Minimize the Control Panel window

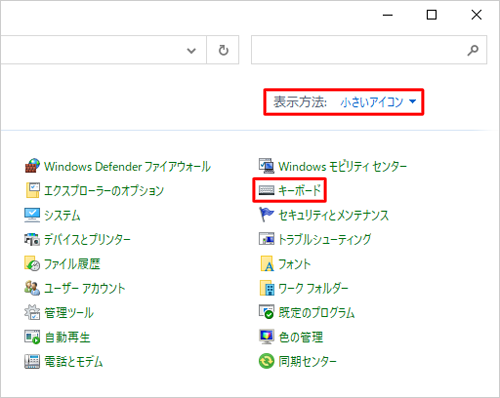point(388,15)
